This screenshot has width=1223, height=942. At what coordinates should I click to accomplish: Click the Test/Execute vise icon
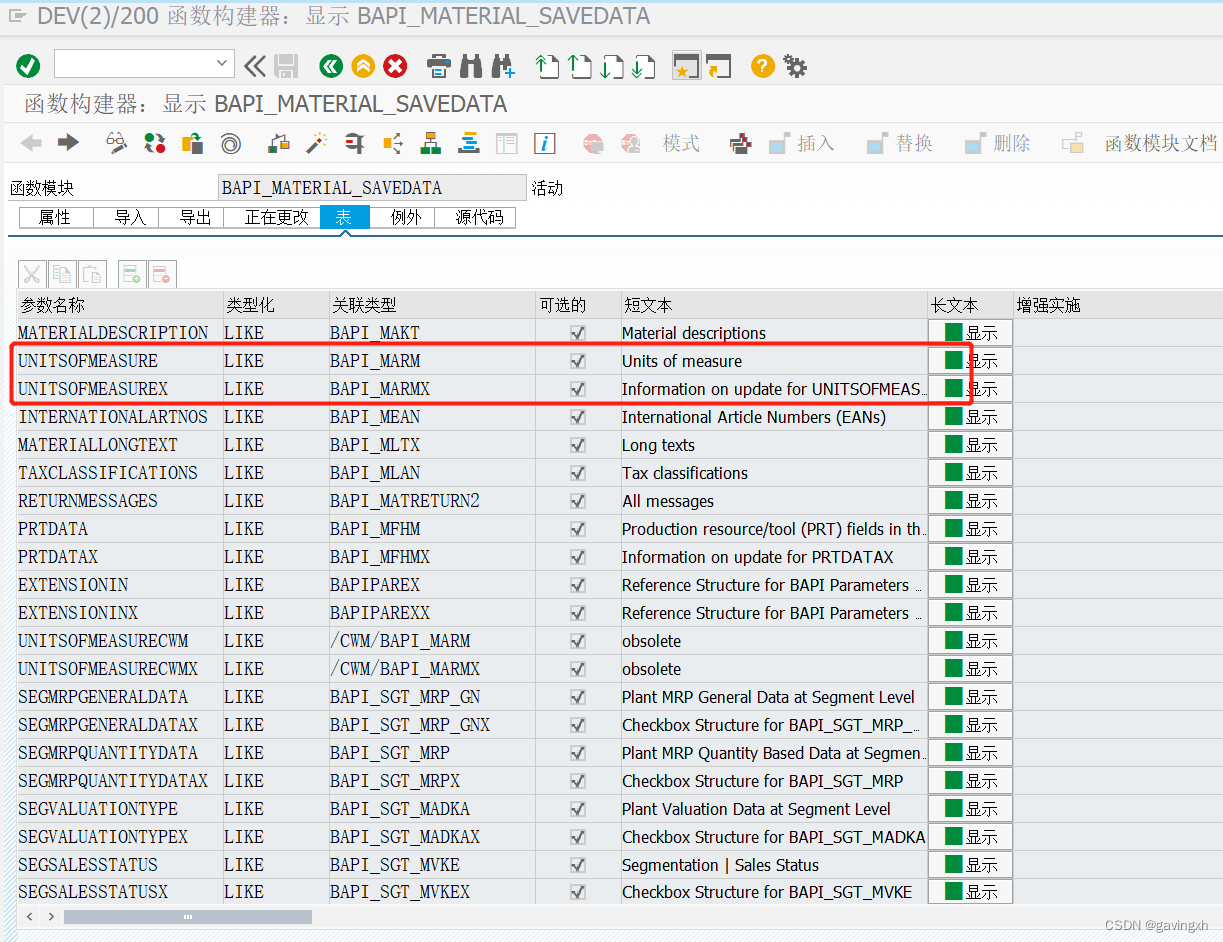[354, 143]
